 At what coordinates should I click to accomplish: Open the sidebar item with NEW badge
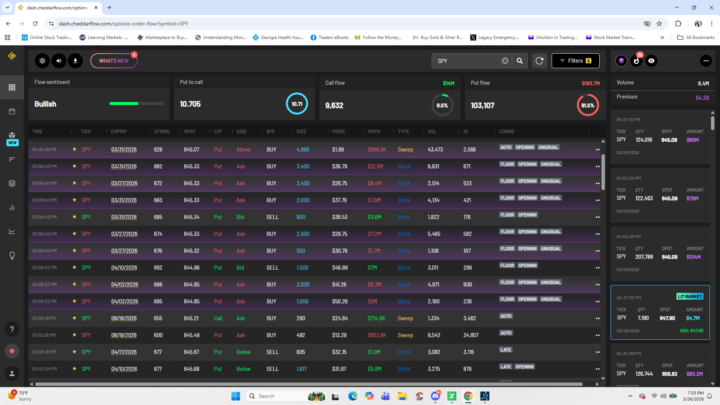pos(12,138)
